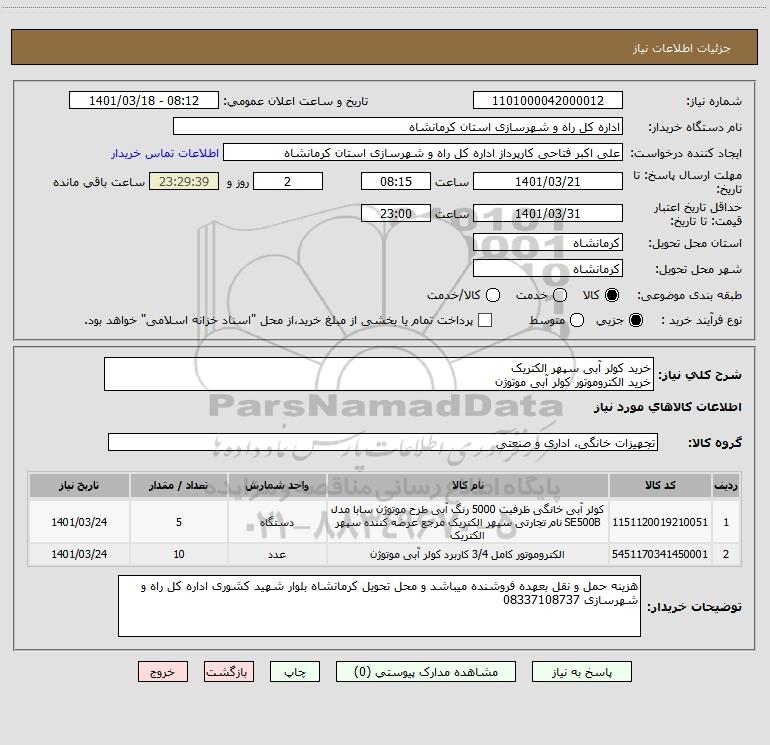Click the buyer organization name field
The height and width of the screenshot is (745, 770).
[398, 127]
